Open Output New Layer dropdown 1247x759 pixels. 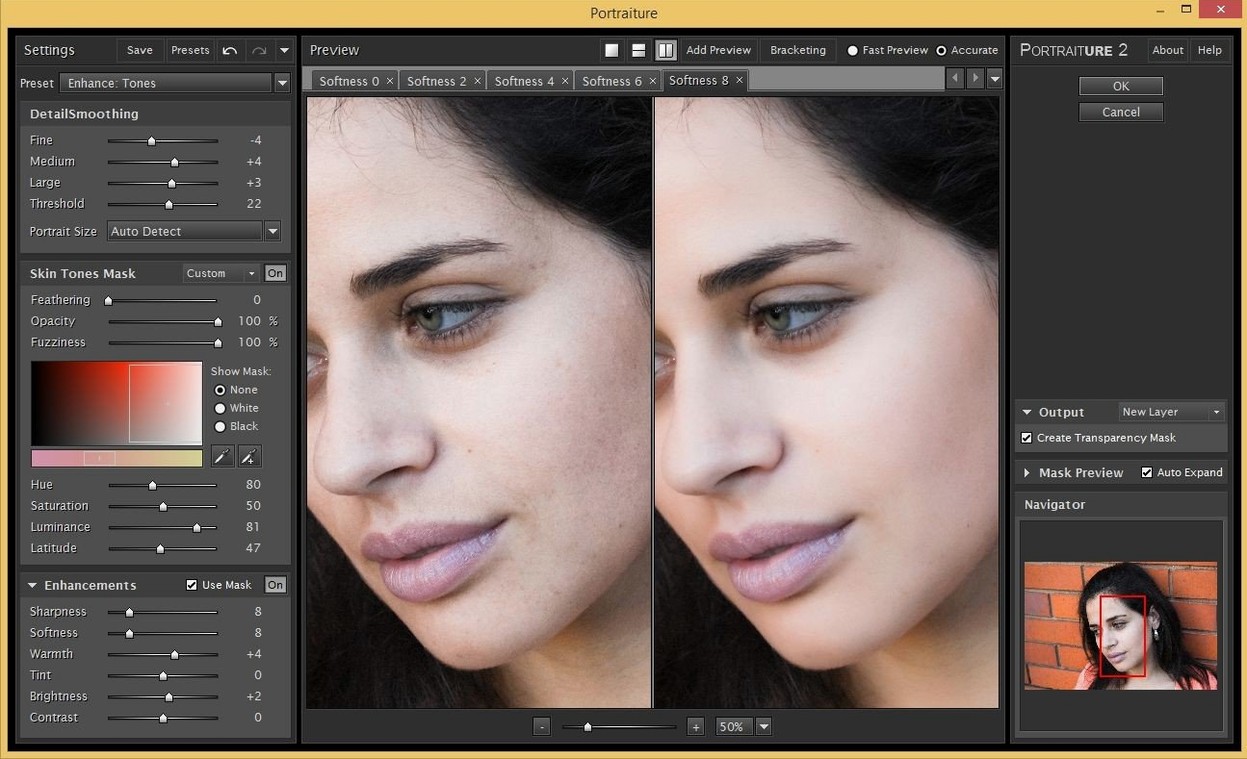pos(1171,412)
